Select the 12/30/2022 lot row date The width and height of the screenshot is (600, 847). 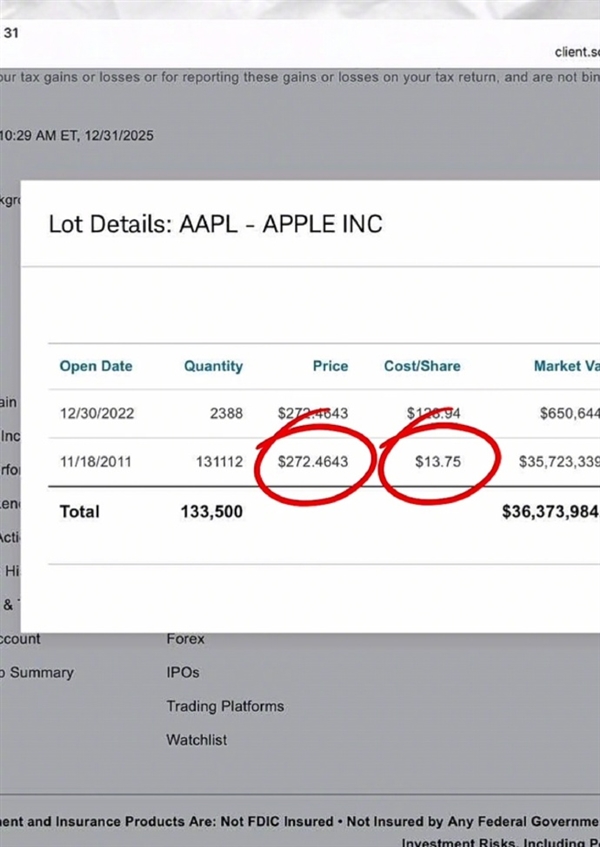96,413
